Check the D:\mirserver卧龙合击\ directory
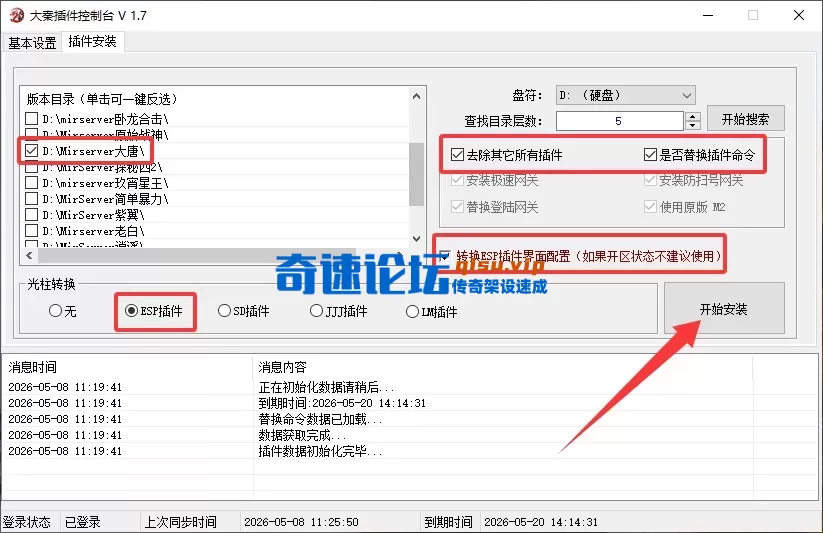The width and height of the screenshot is (823, 533). tap(31, 119)
